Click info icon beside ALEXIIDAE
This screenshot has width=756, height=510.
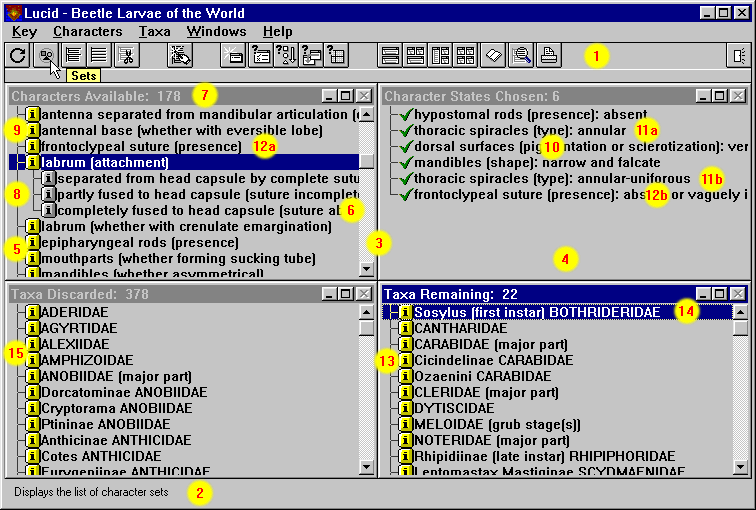(x=32, y=344)
